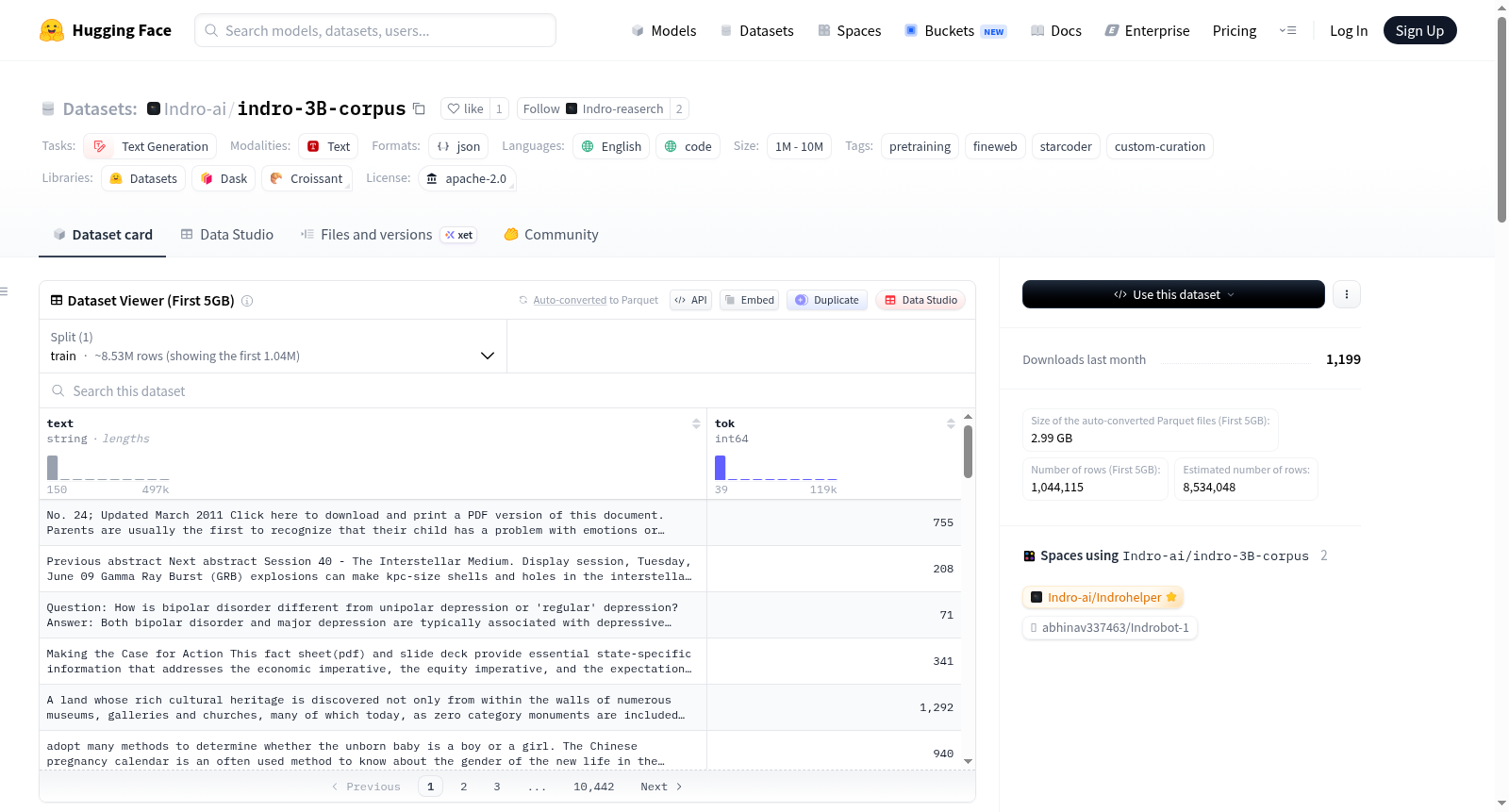Toggle the left sidebar hamburger icon
The height and width of the screenshot is (812, 1509).
(x=4, y=291)
